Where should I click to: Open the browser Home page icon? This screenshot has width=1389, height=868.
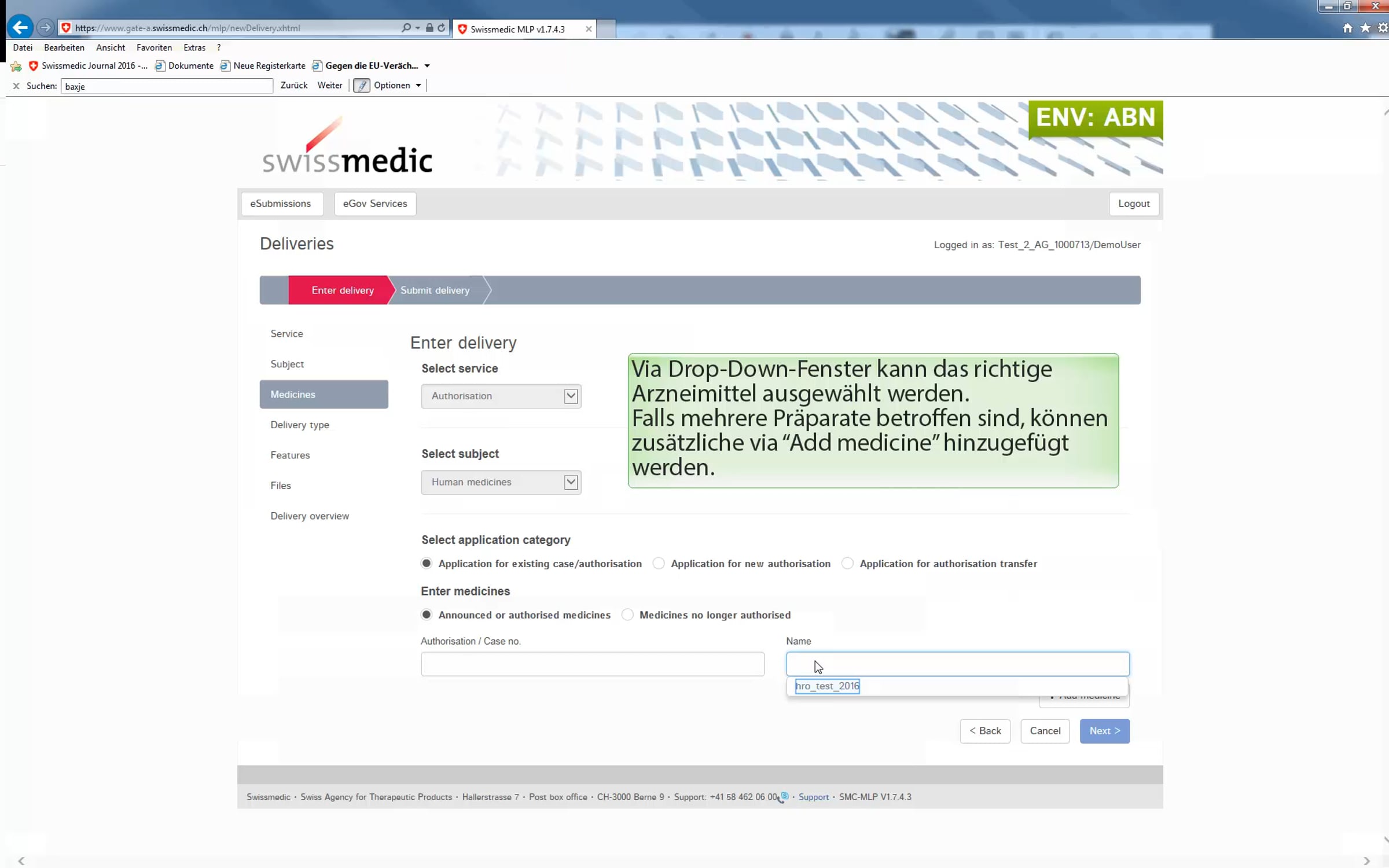coord(1348,28)
